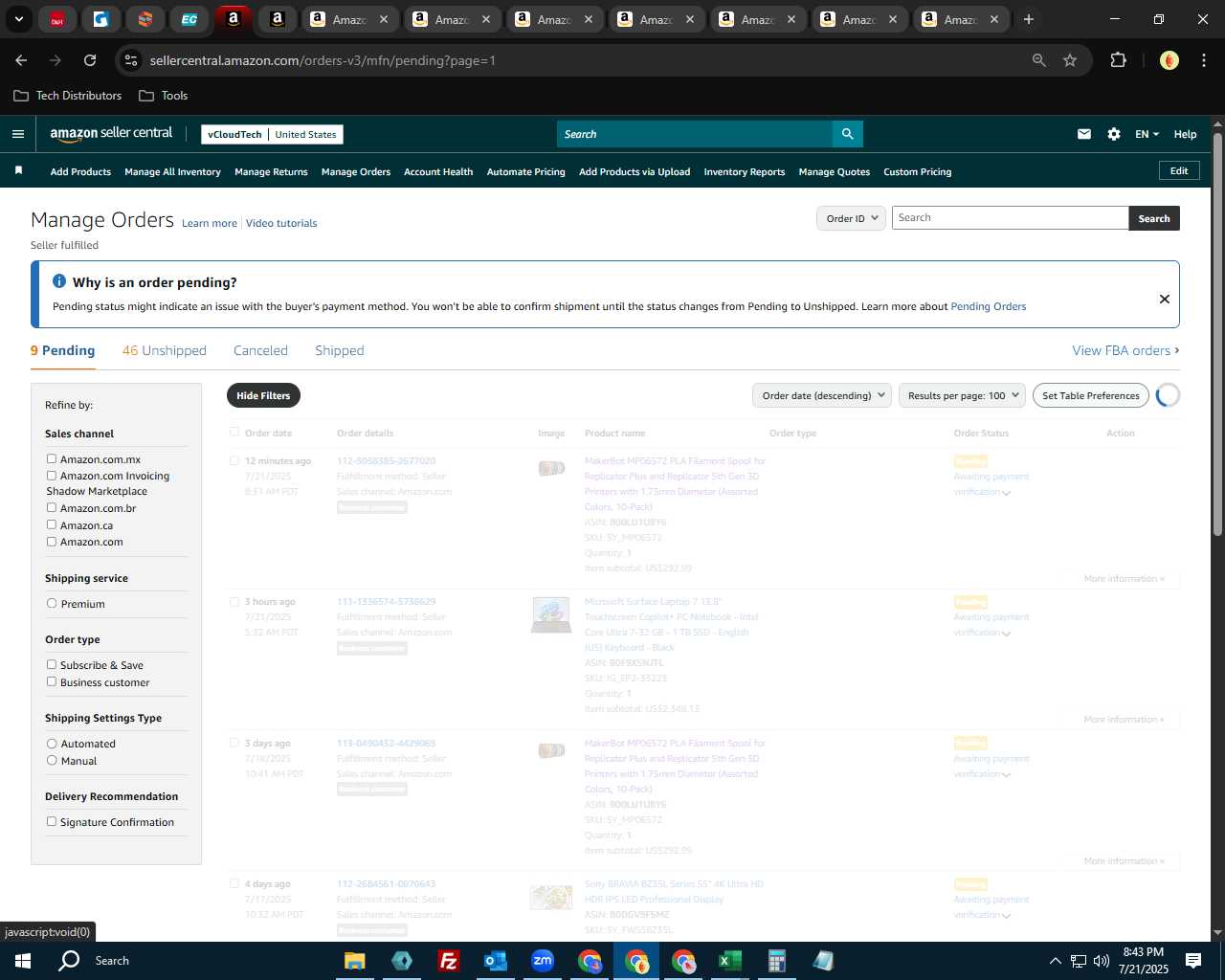Open Calculator from the taskbar
Screen dimensions: 1225x980
[776, 961]
